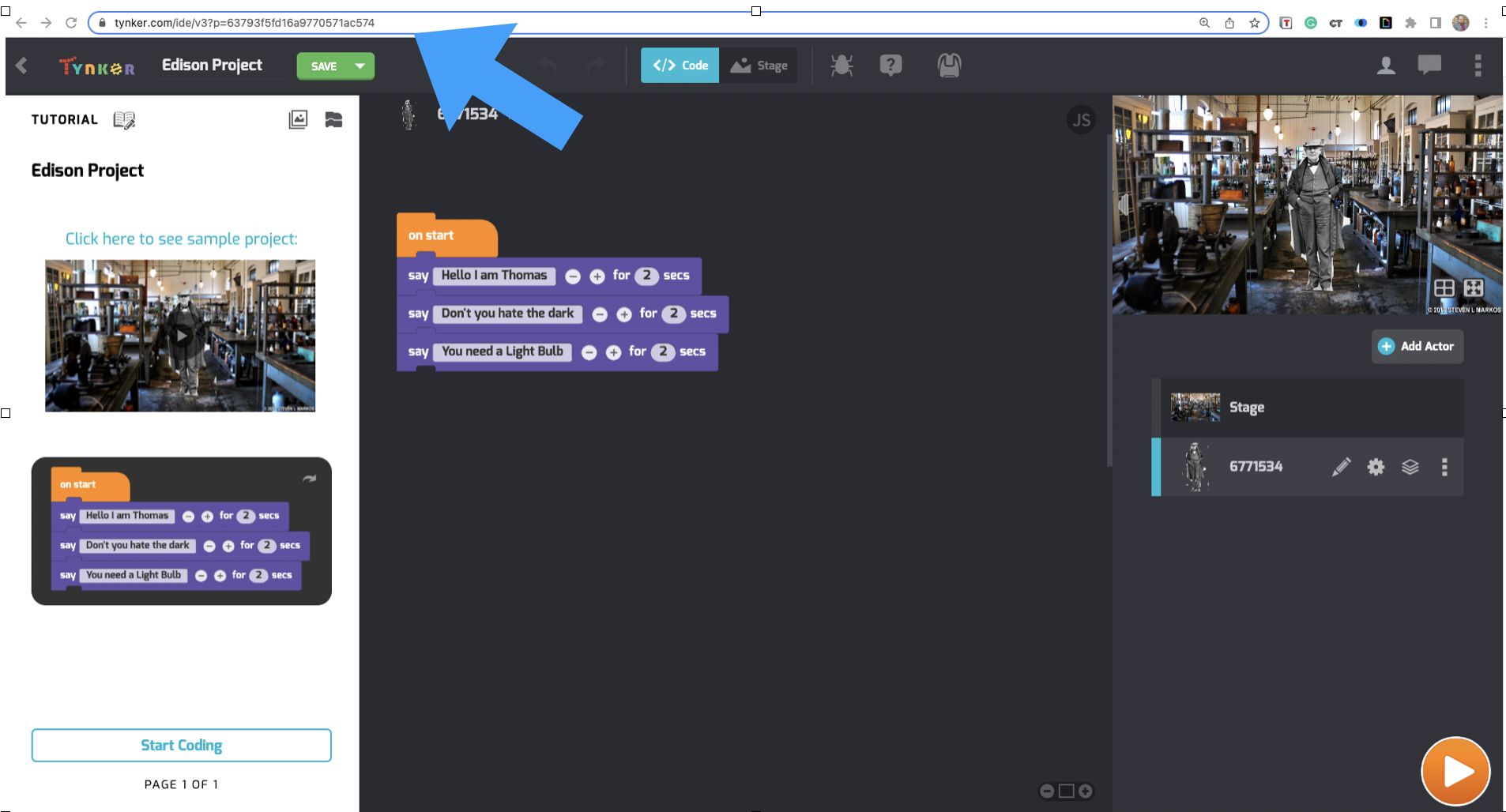Click plus on 'You need a Light Bulb' block
Viewport: 1506px width, 812px height.
[614, 352]
